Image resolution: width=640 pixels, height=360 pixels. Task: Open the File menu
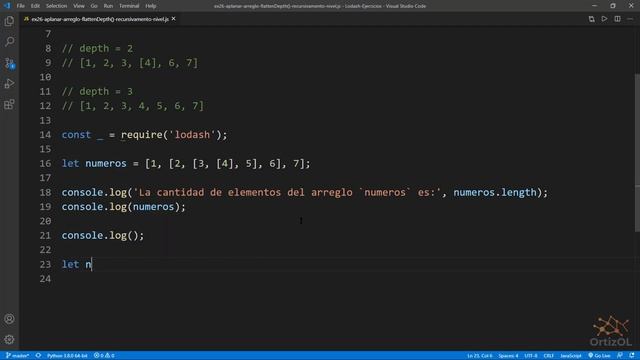[x=20, y=6]
